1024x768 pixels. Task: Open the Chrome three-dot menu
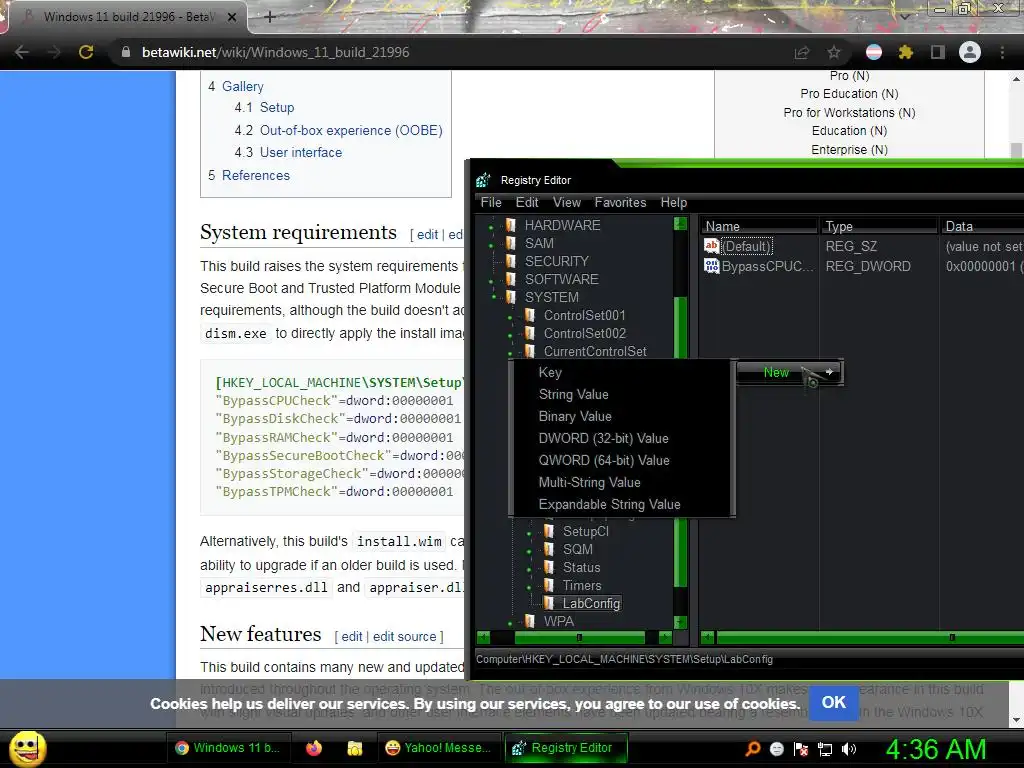click(x=1002, y=52)
